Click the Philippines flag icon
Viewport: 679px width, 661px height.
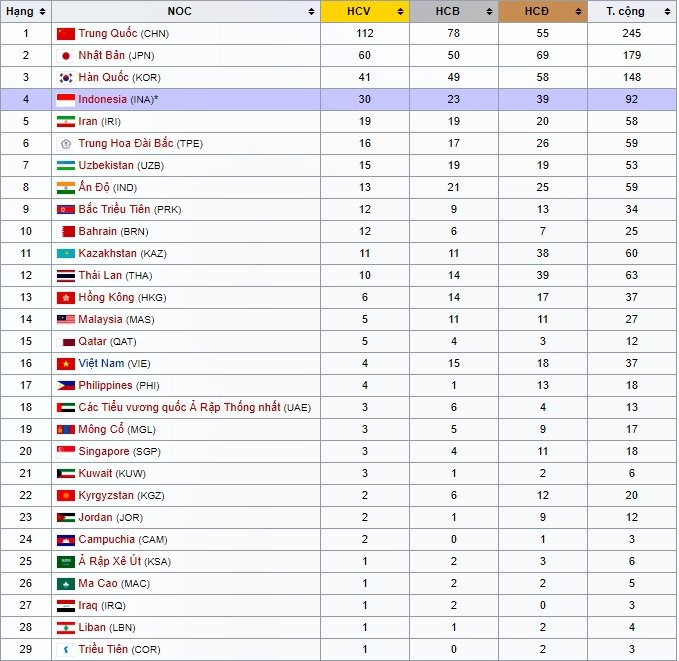[x=66, y=386]
